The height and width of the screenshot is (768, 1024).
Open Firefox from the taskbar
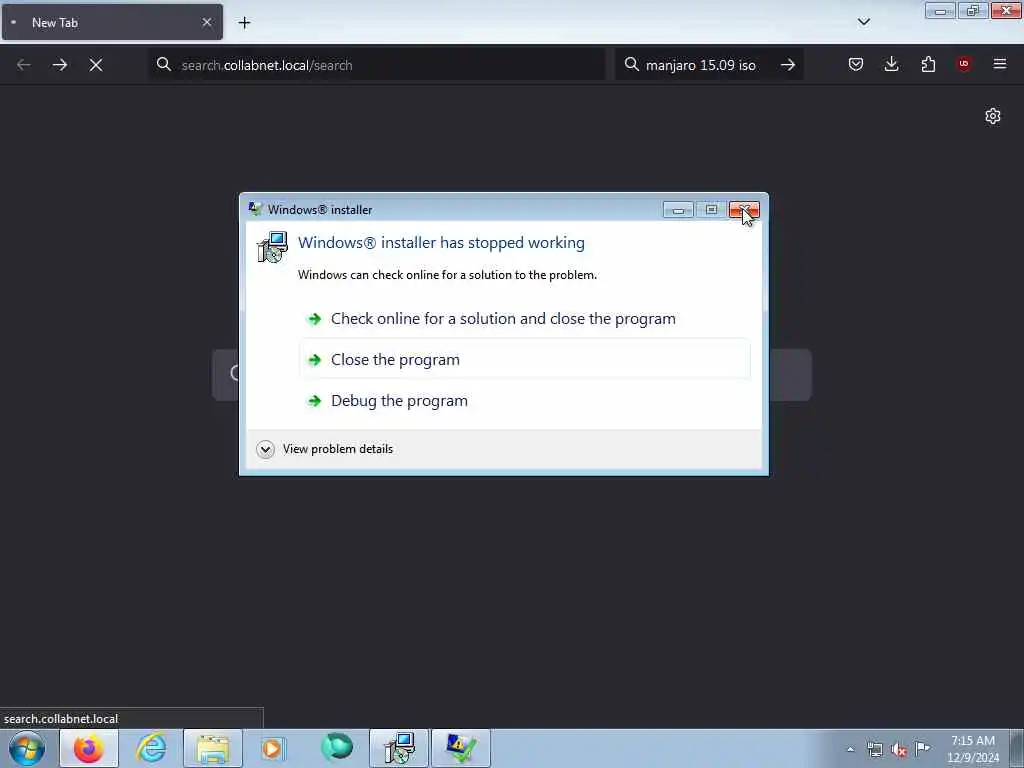pos(89,748)
